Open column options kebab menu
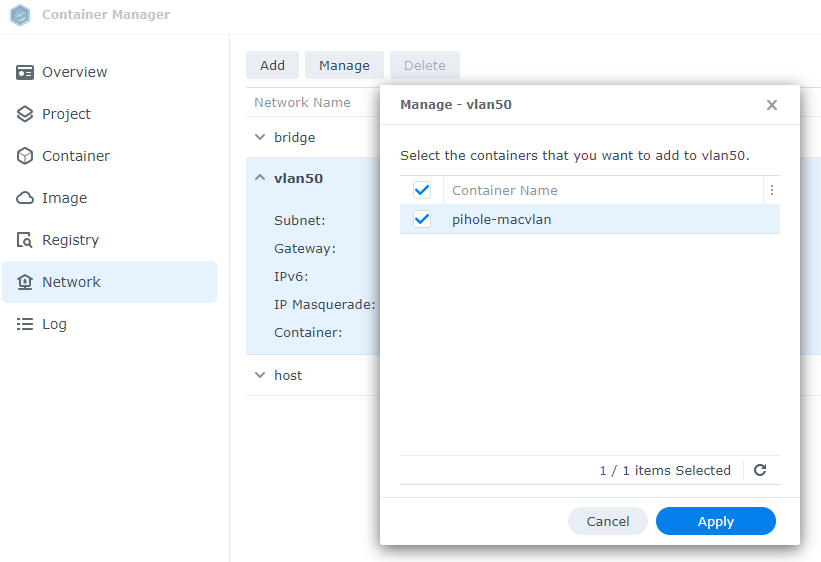This screenshot has height=562, width=821. coord(772,190)
